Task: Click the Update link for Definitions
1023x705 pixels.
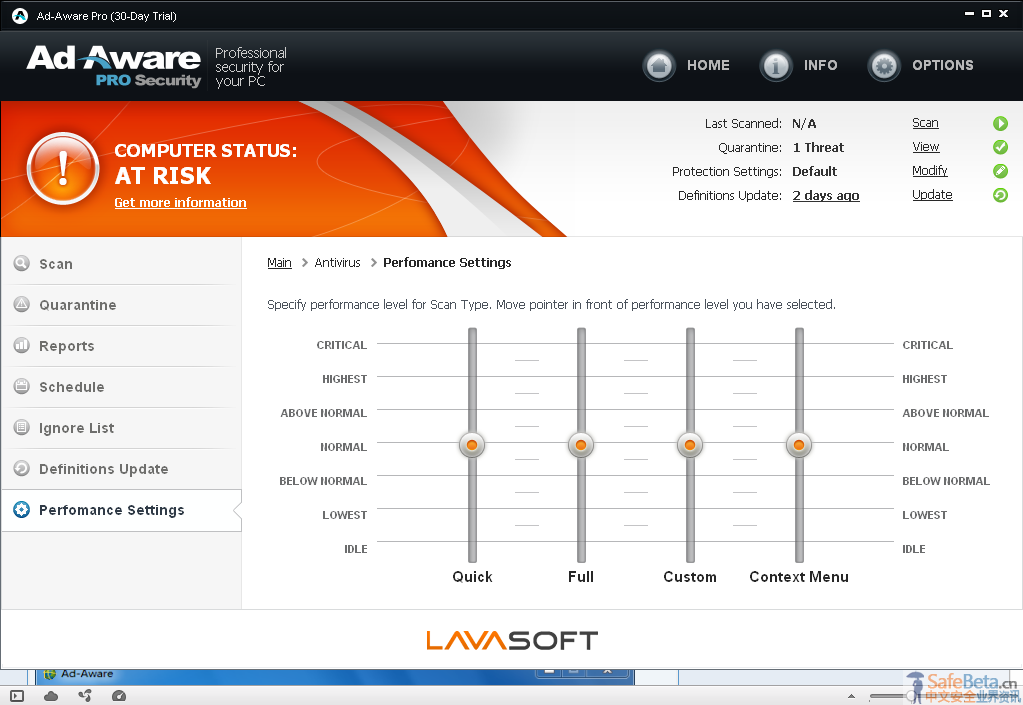Action: (932, 194)
